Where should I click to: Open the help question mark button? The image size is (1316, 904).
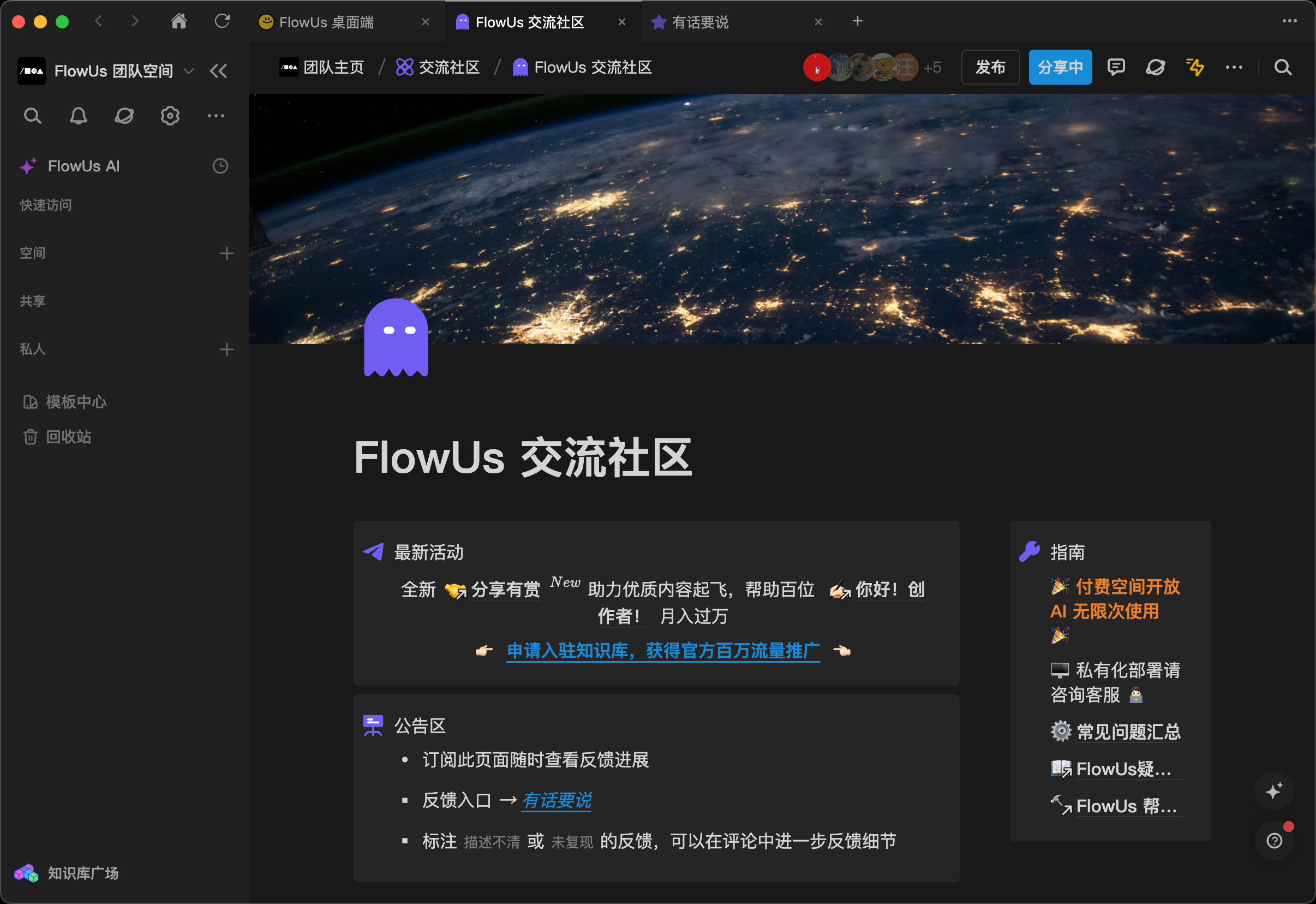(x=1274, y=841)
